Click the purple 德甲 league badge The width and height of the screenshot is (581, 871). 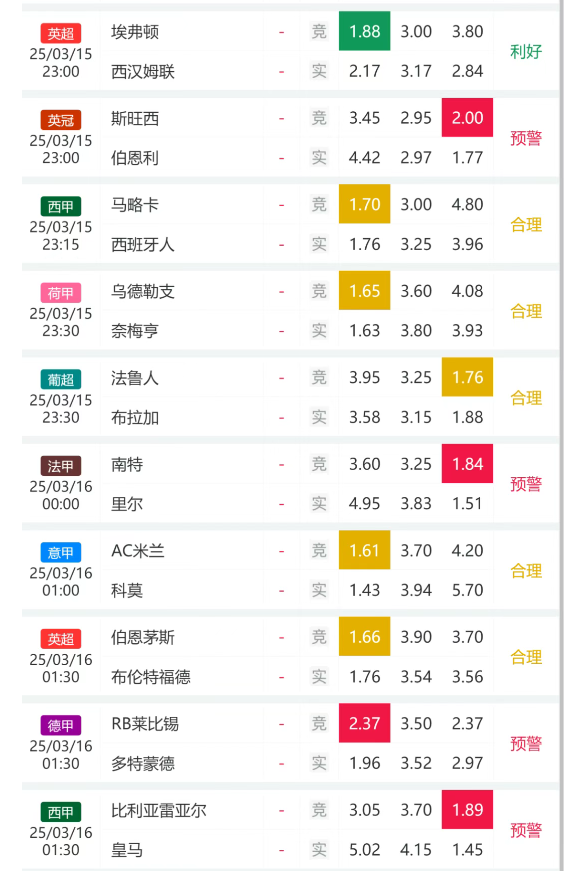pos(61,725)
